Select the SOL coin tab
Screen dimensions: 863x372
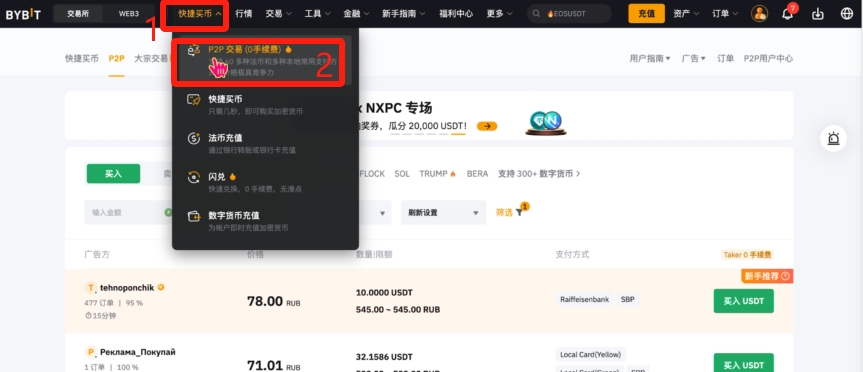point(402,174)
